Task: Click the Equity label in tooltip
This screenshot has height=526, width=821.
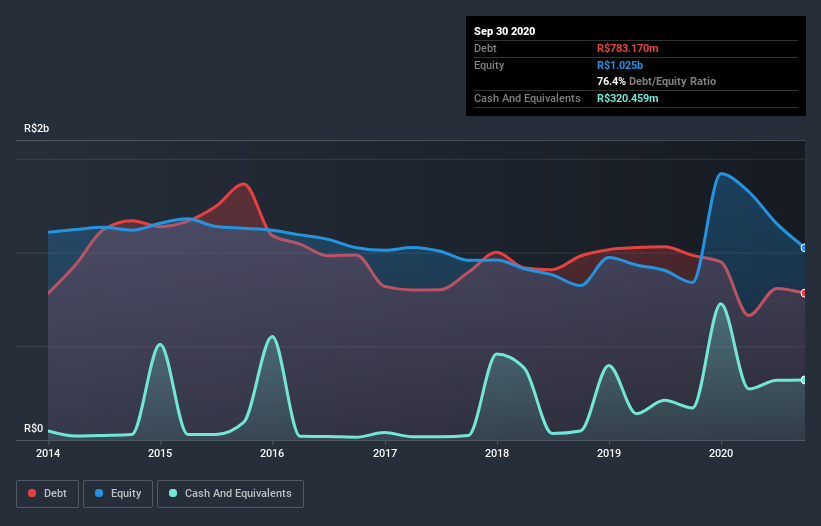Action: (x=489, y=65)
